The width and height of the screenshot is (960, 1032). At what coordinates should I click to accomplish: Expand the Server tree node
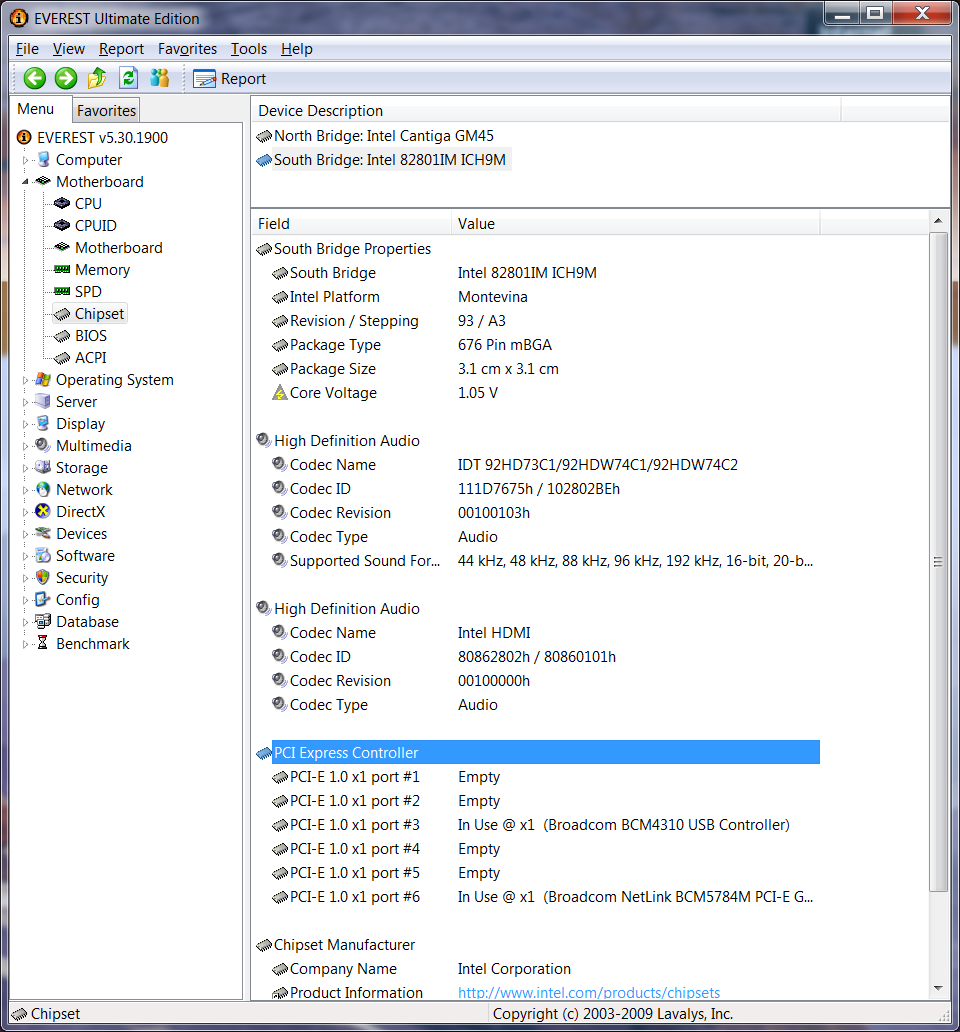click(x=26, y=401)
